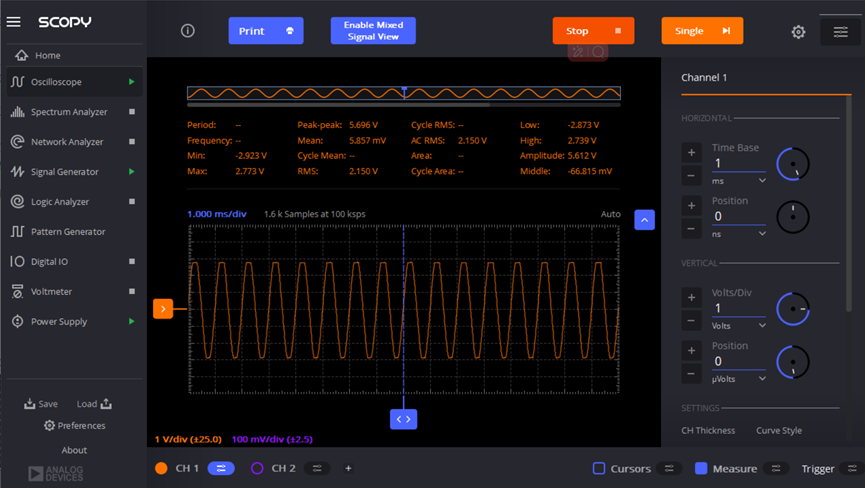Open the hamburger menu next to Scopy logo

click(x=14, y=22)
